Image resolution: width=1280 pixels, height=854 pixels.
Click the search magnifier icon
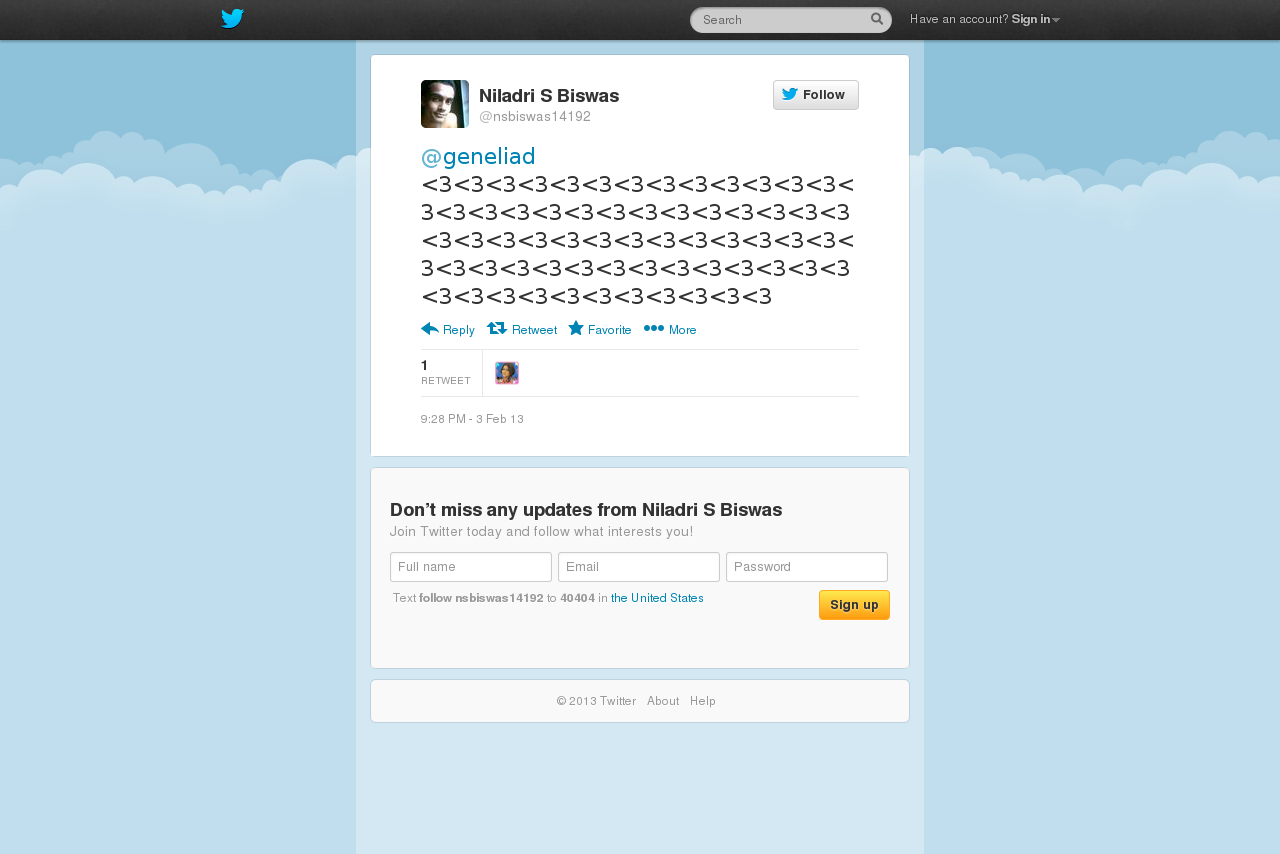877,19
